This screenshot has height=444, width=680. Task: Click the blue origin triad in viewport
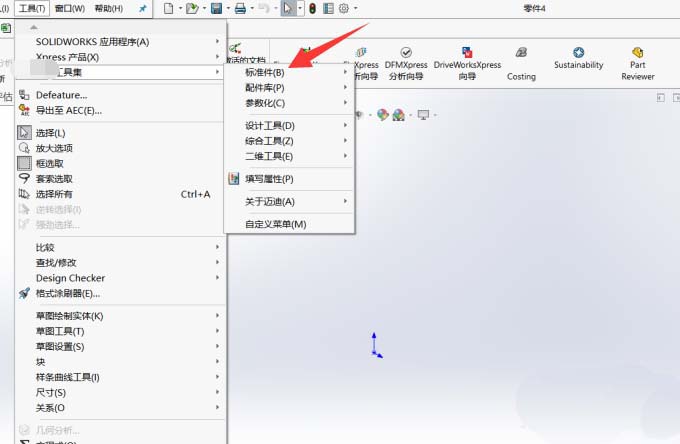click(x=376, y=345)
